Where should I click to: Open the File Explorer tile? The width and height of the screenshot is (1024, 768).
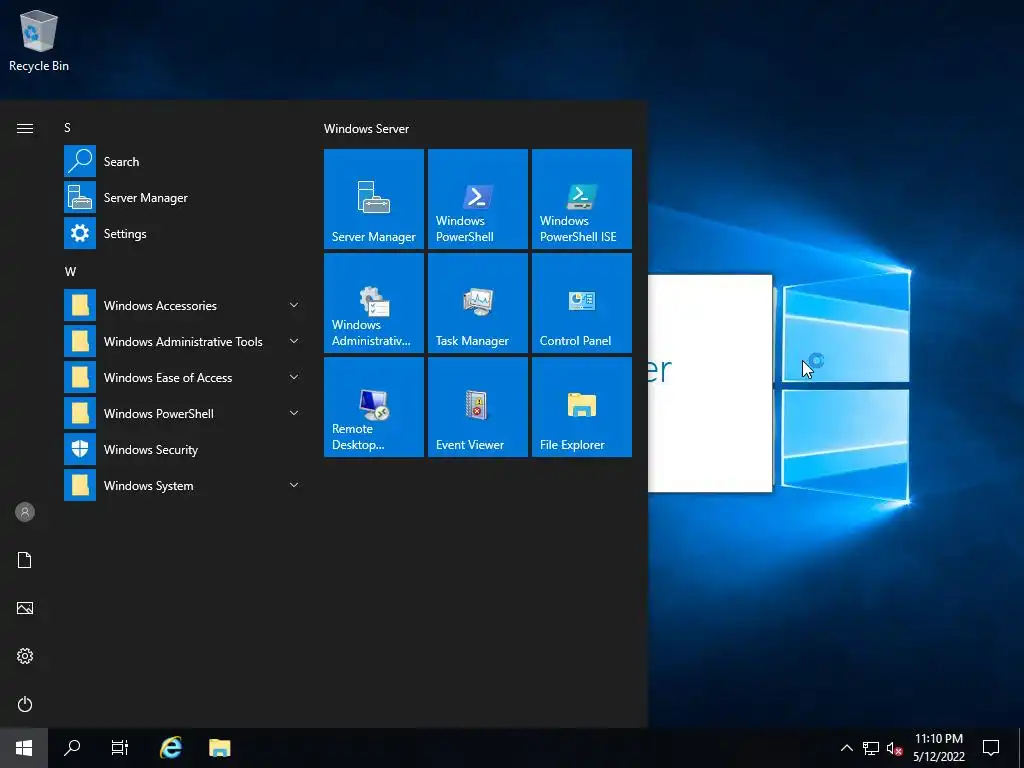(x=581, y=407)
